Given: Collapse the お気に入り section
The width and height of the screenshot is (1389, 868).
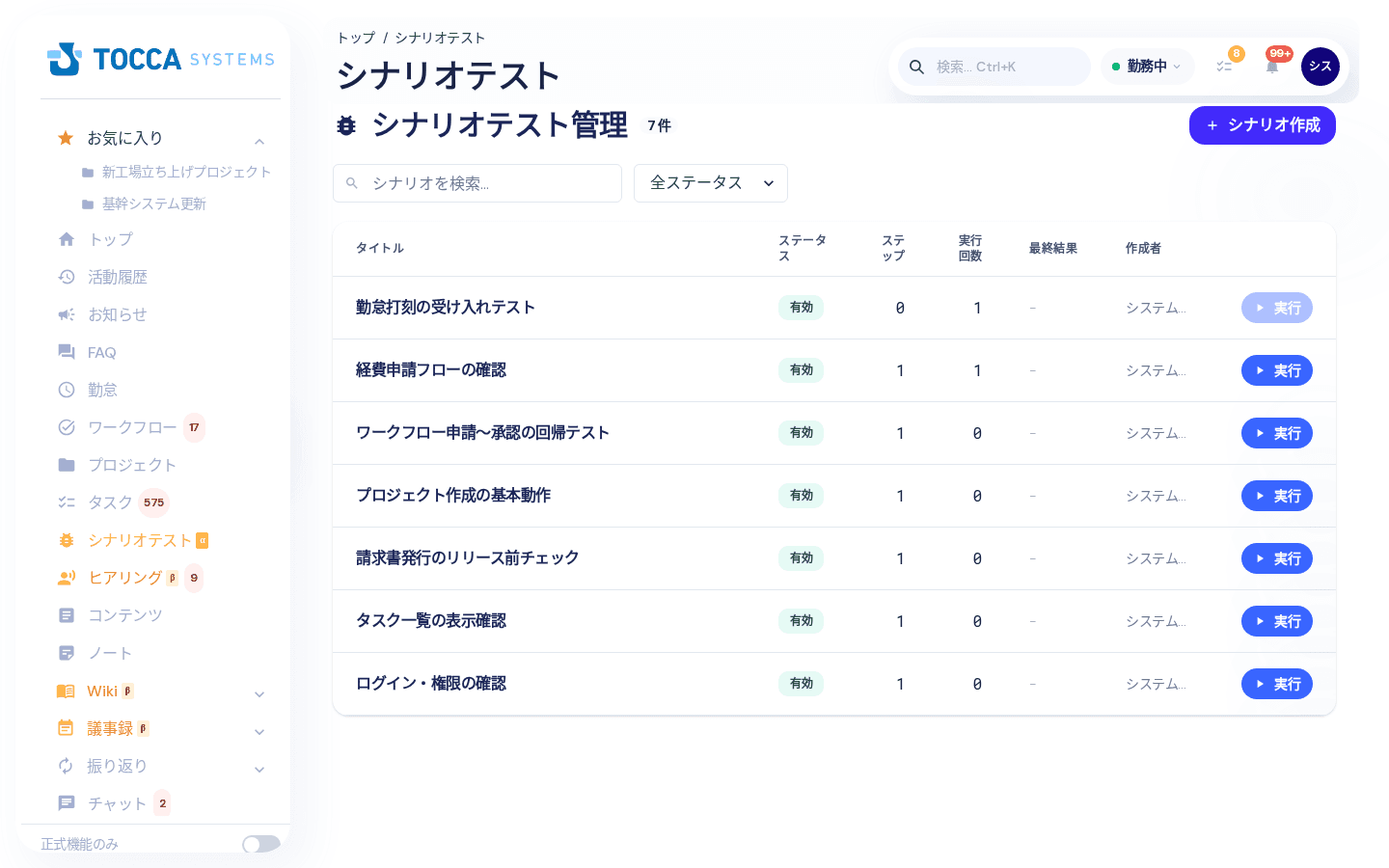Looking at the screenshot, I should (x=259, y=142).
